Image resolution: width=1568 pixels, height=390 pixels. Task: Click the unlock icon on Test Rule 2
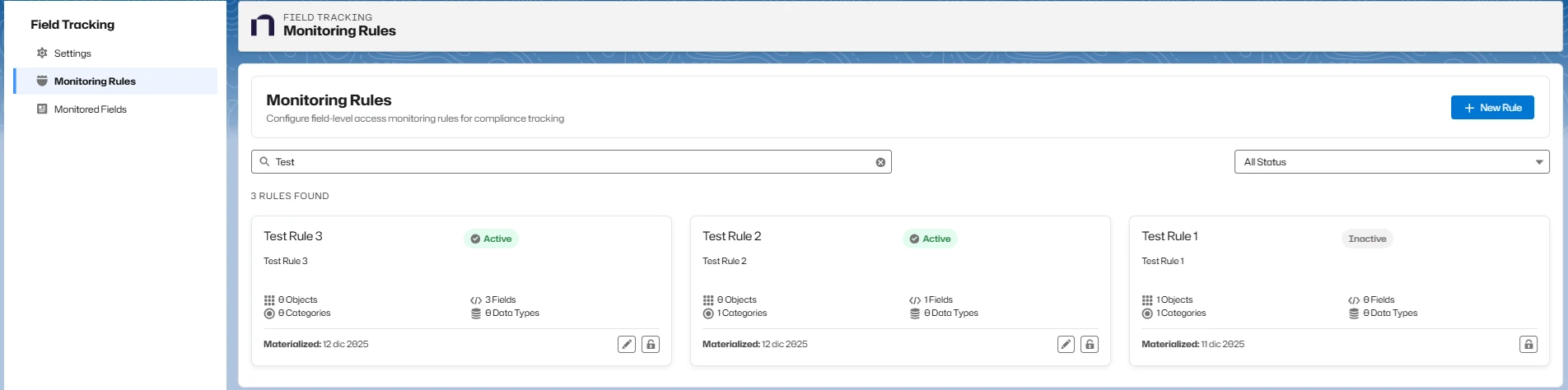coord(1090,344)
